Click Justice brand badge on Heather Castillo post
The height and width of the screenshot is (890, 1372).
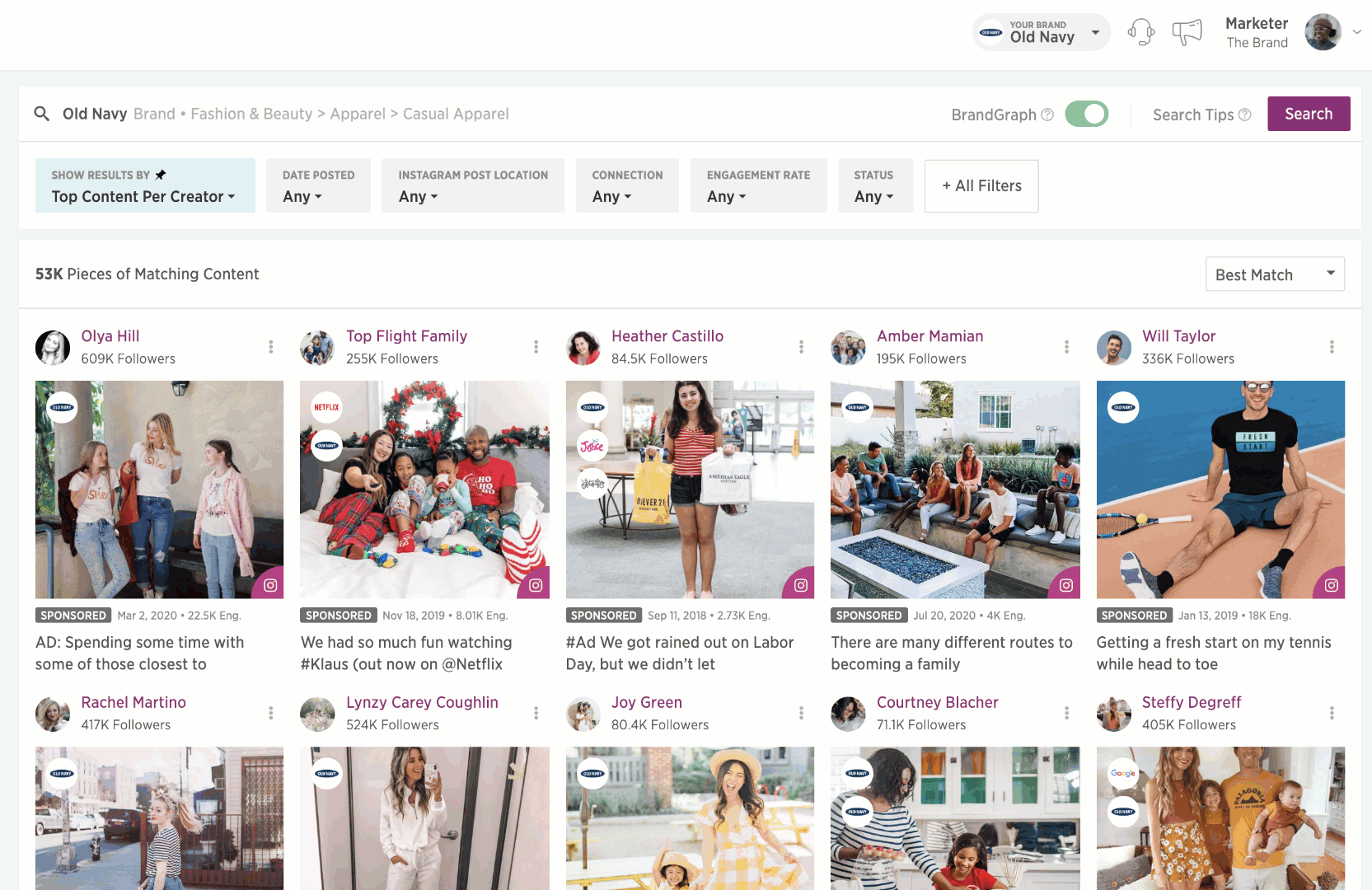click(592, 446)
